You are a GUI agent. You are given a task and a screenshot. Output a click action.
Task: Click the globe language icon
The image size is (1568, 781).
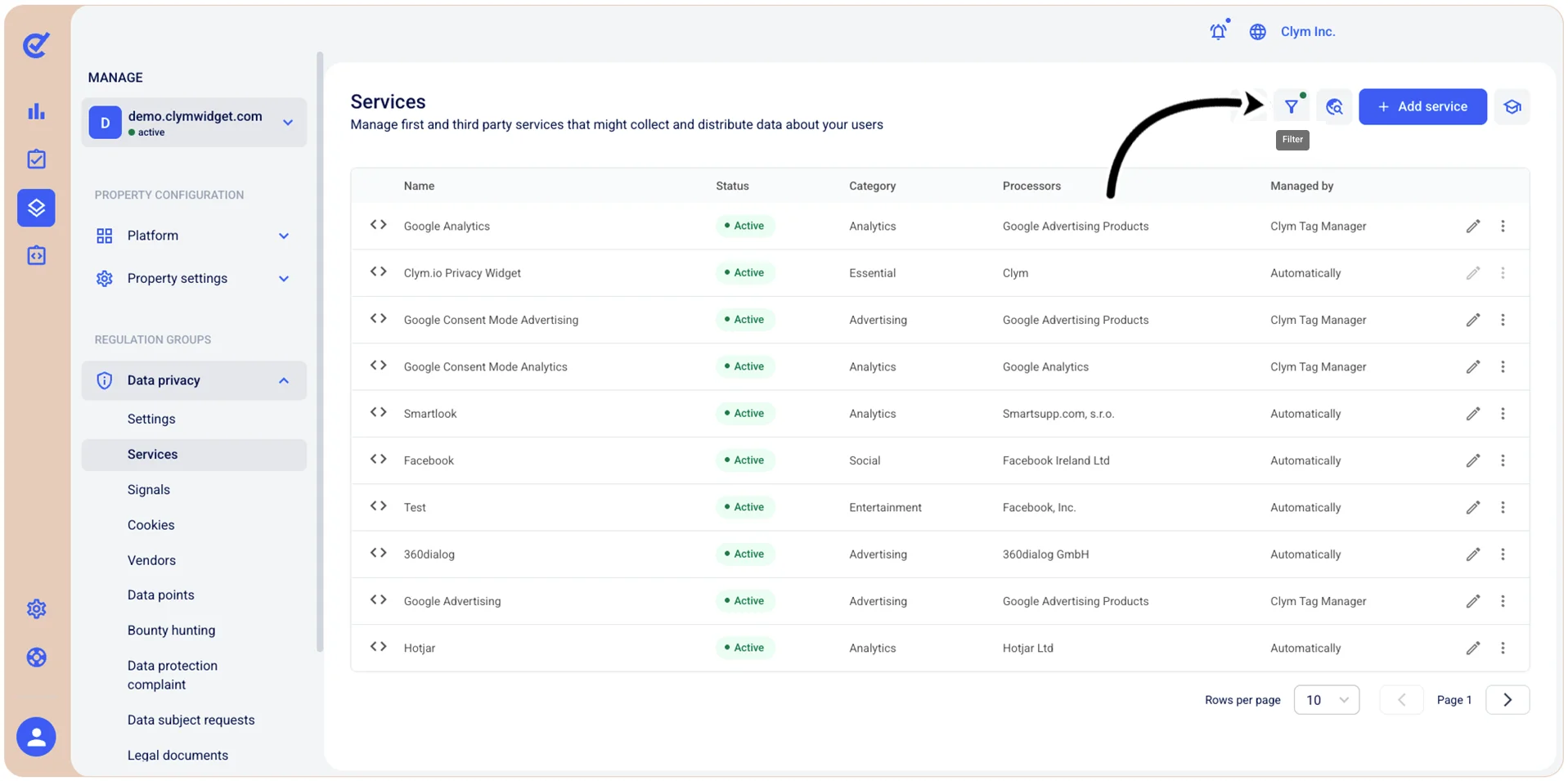coord(1258,32)
